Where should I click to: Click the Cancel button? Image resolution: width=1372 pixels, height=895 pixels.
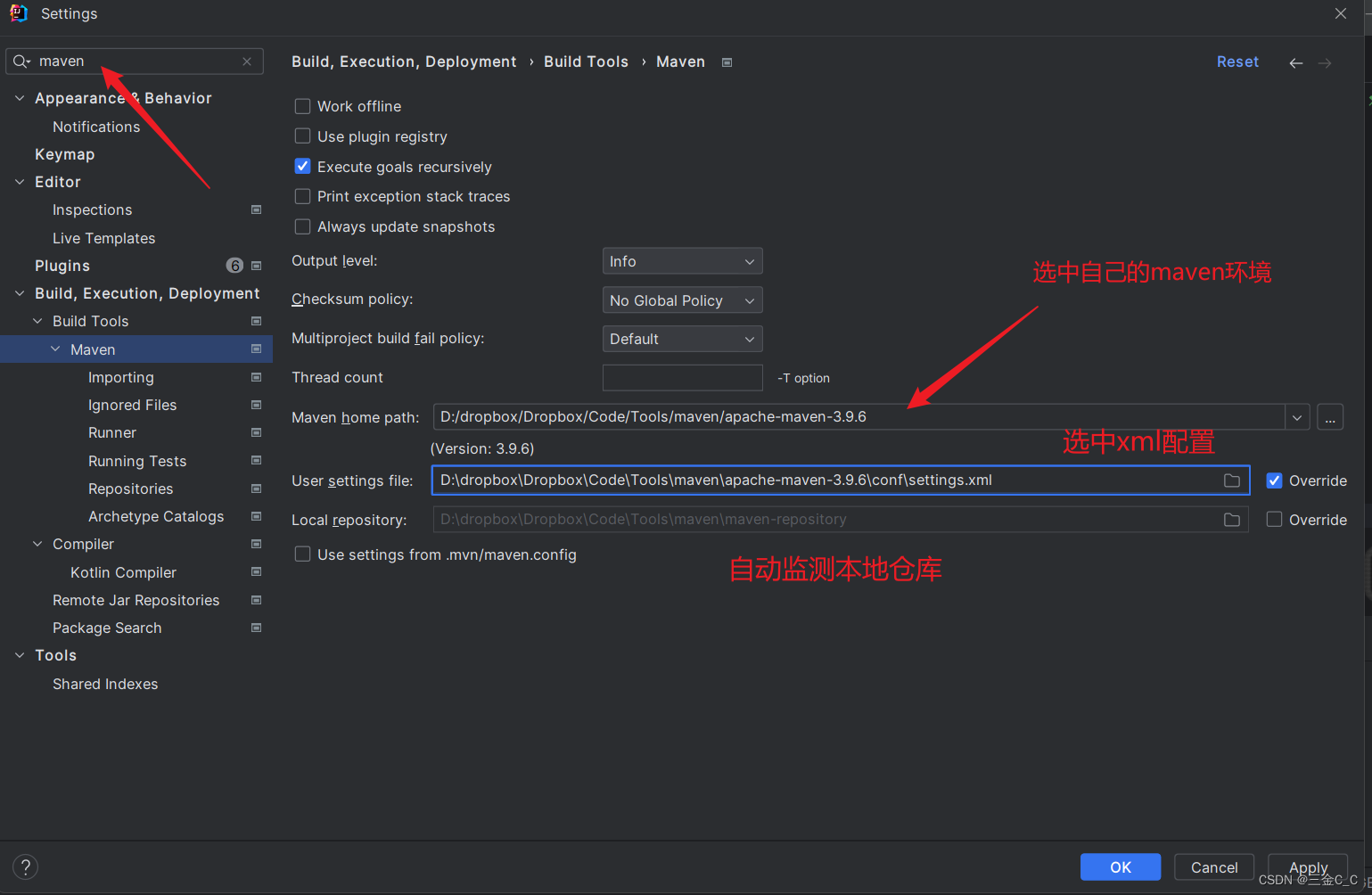1214,867
